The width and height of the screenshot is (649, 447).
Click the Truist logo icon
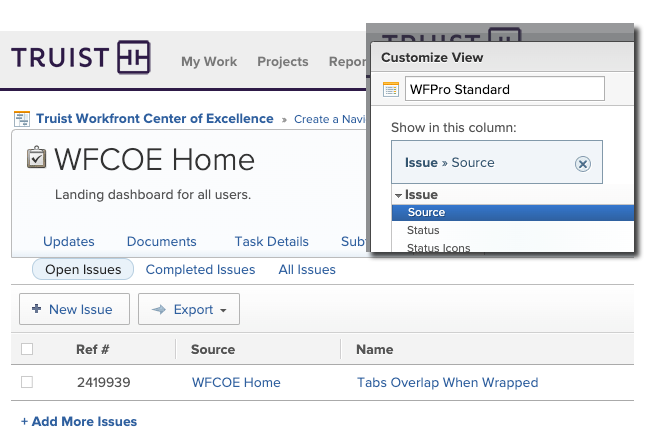click(x=133, y=59)
